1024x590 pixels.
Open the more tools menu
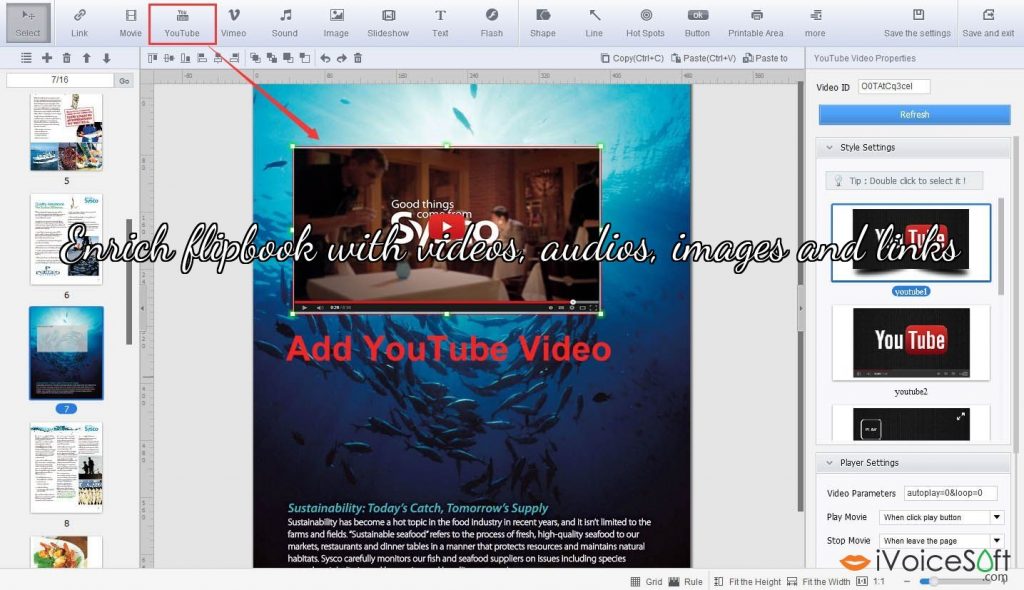[x=815, y=23]
